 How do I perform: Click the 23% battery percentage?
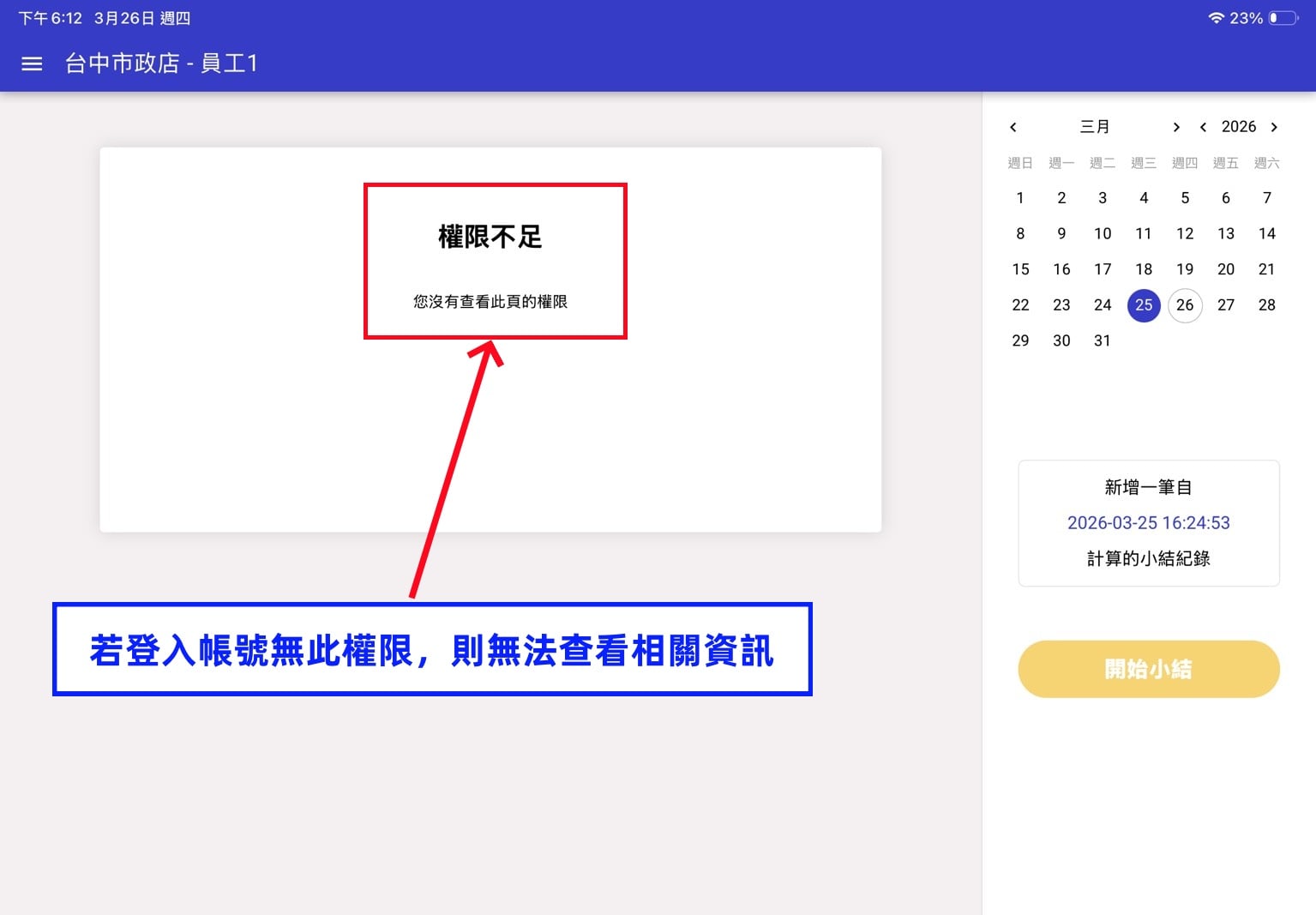point(1247,18)
